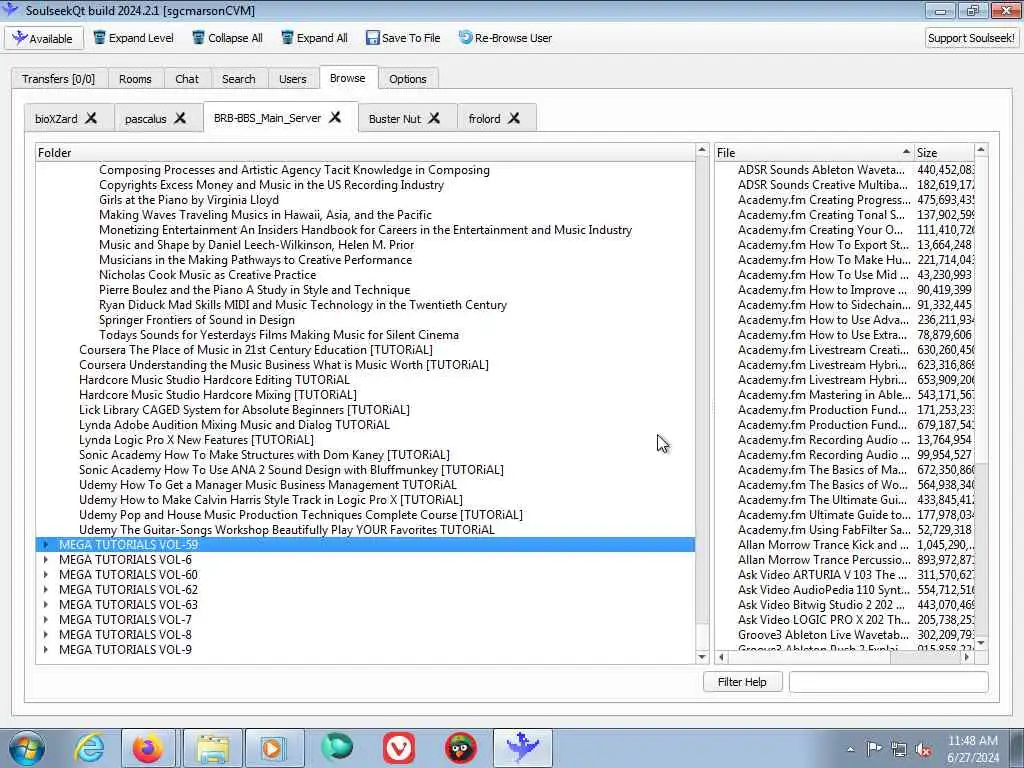Select folder Nicholas Cook Music as Creative Practice
1024x768 pixels.
click(x=208, y=275)
